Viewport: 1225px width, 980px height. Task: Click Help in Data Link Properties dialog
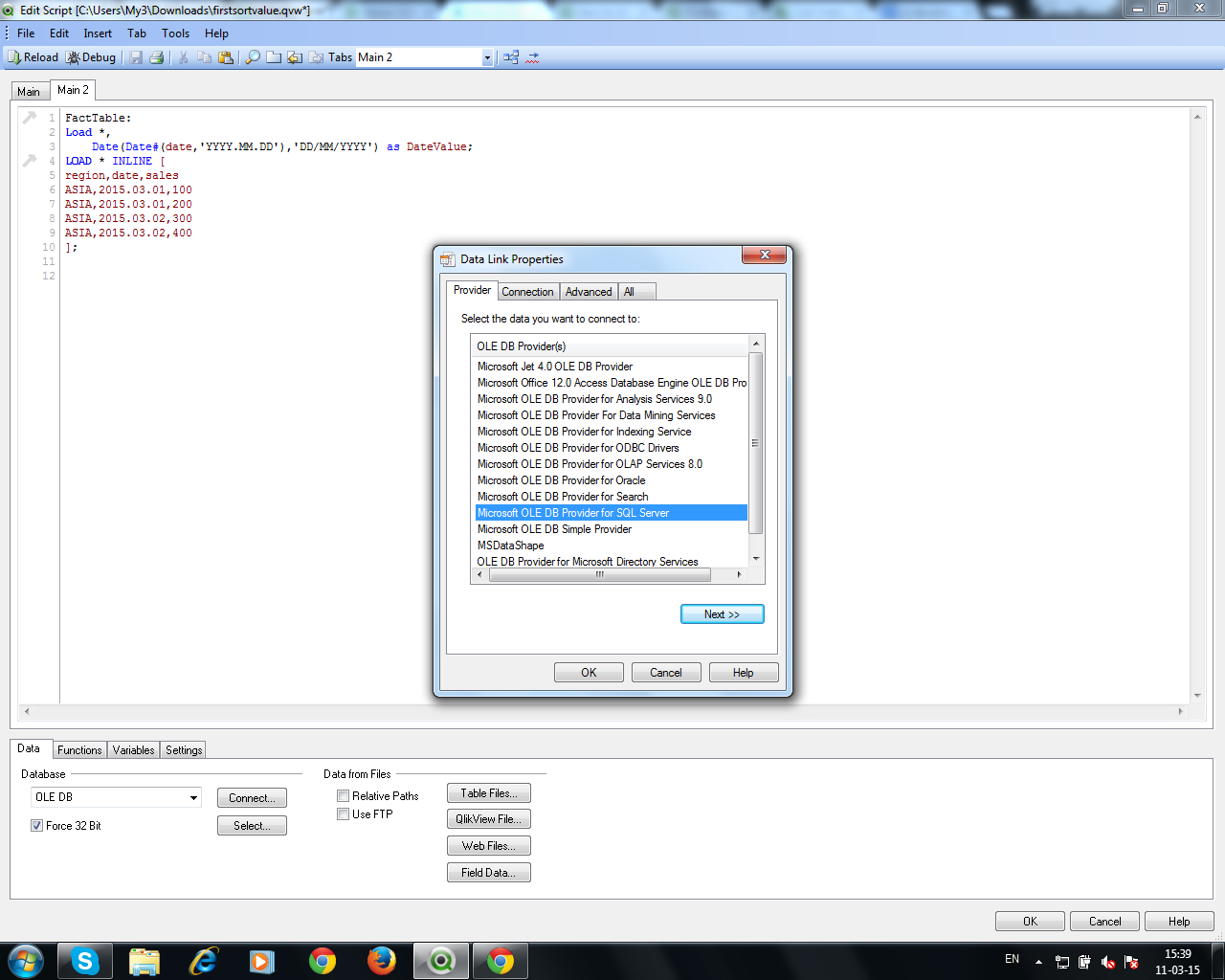coord(744,673)
